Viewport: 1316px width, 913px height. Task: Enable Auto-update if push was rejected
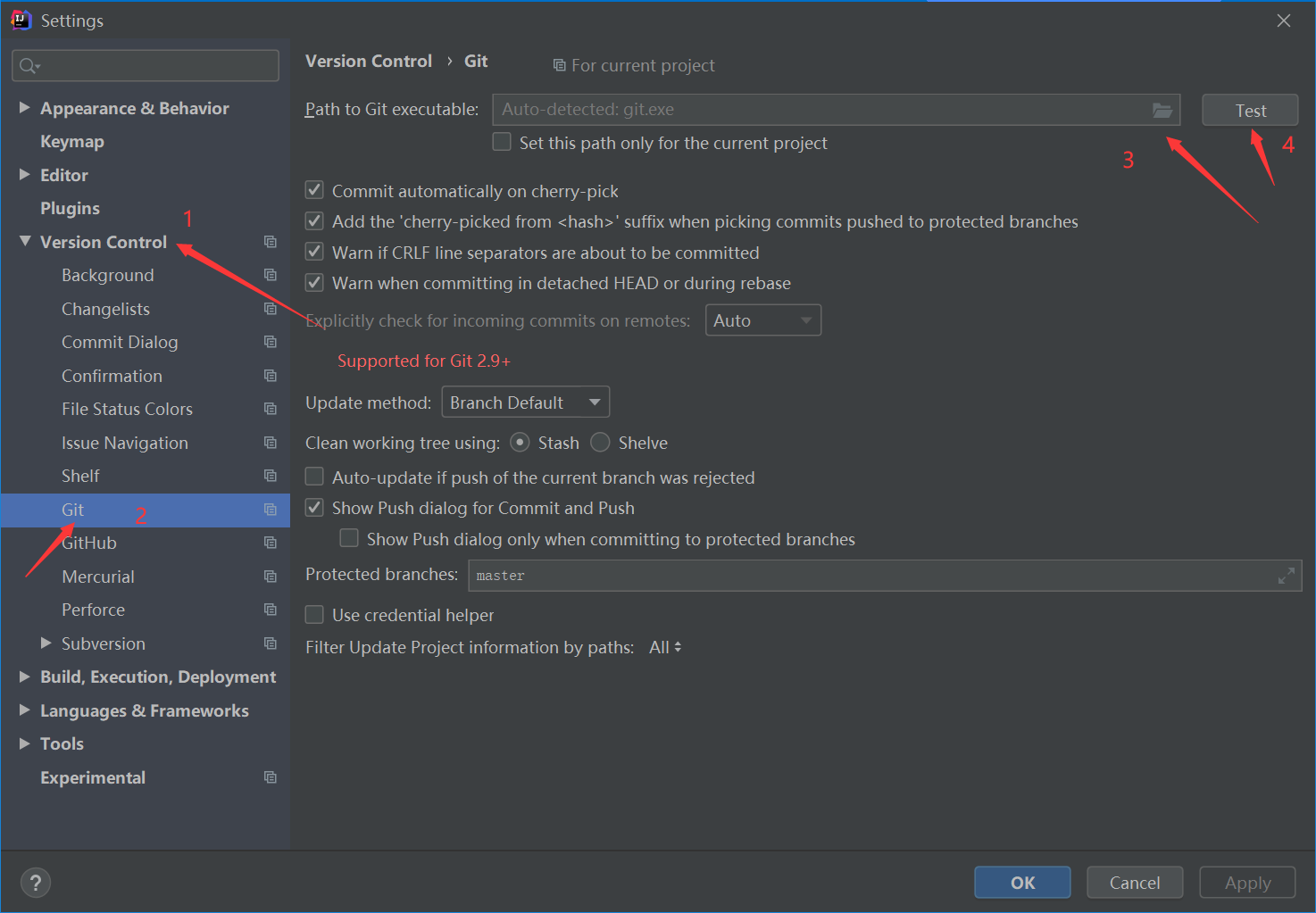(314, 477)
